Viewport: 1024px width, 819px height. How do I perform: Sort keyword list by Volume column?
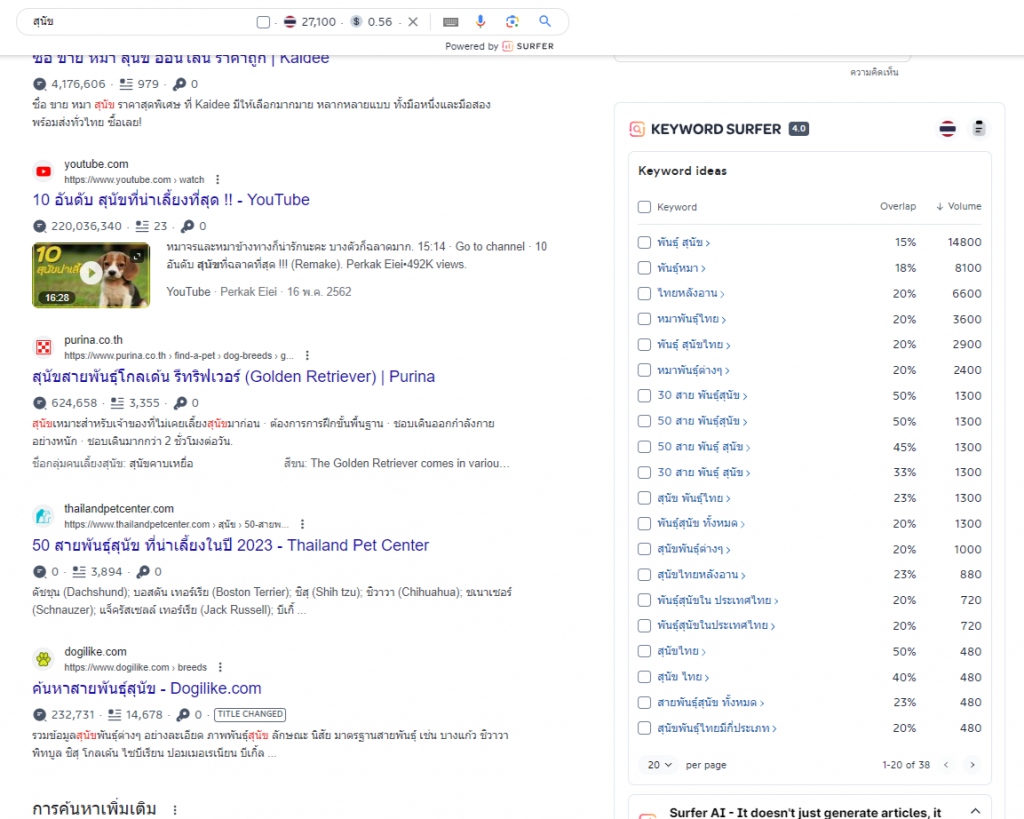[x=959, y=206]
